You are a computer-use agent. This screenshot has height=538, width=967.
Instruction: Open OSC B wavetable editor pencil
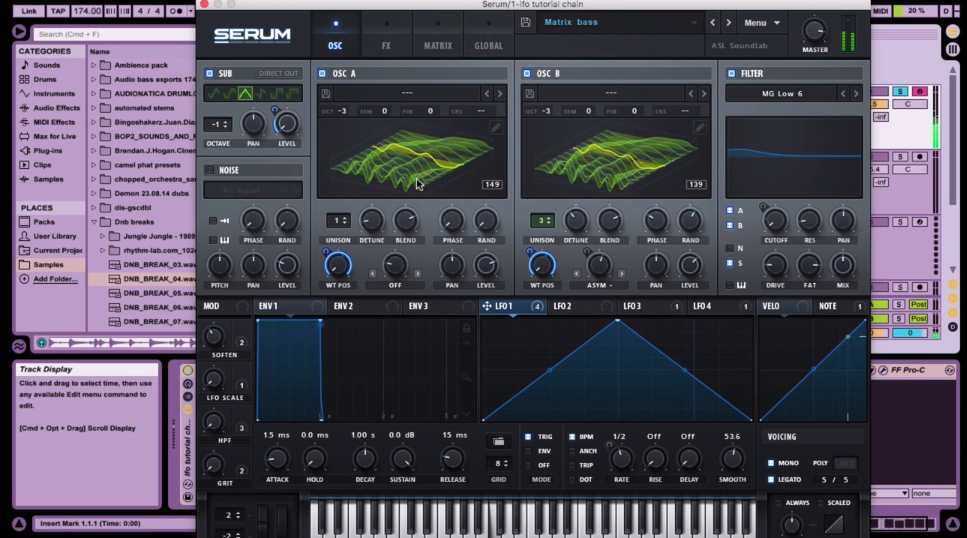(699, 127)
